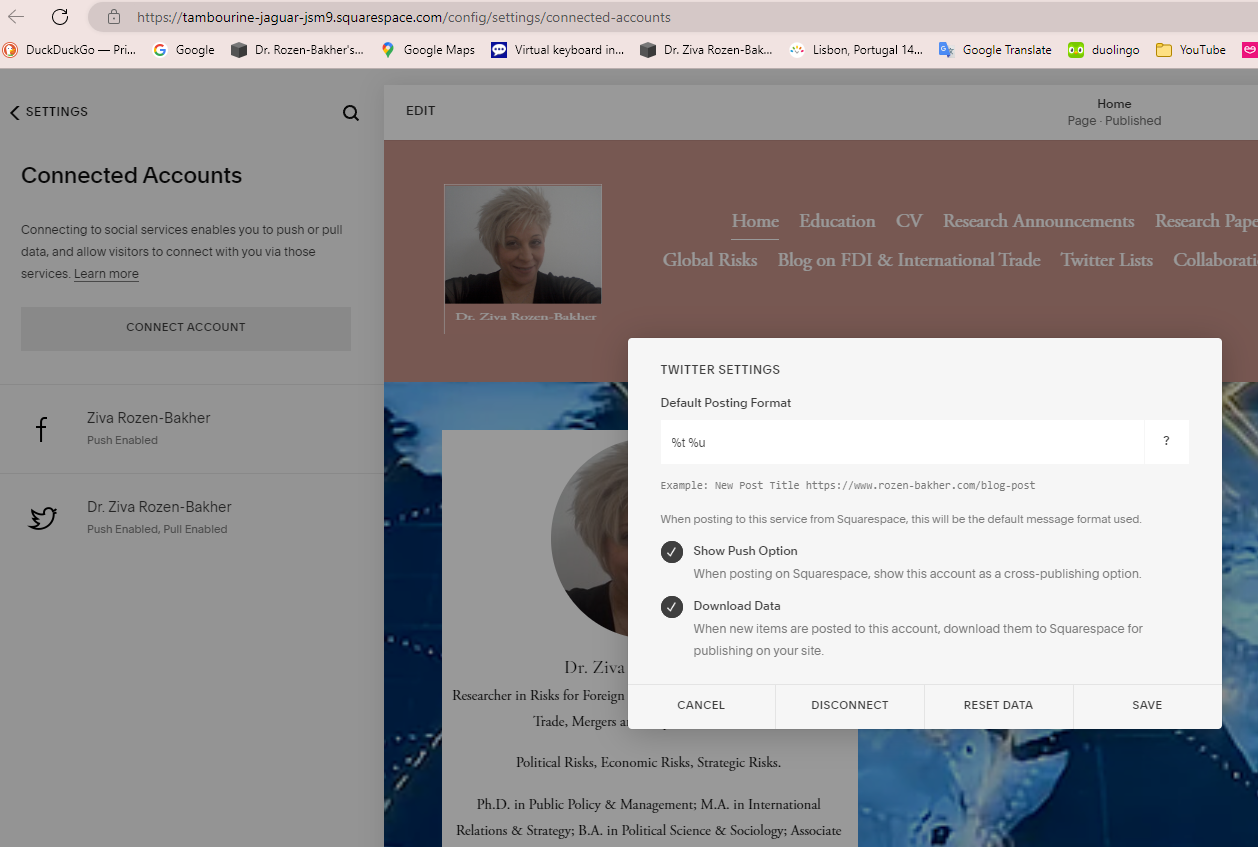Open Dr. Ziva Rozen-Bak... bookmark
1258x847 pixels.
pos(707,50)
